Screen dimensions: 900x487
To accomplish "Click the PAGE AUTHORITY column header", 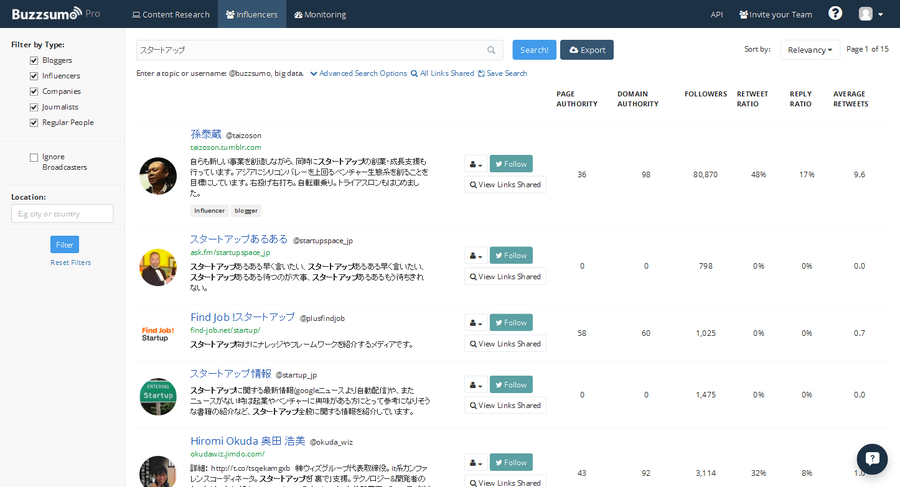I will 577,99.
